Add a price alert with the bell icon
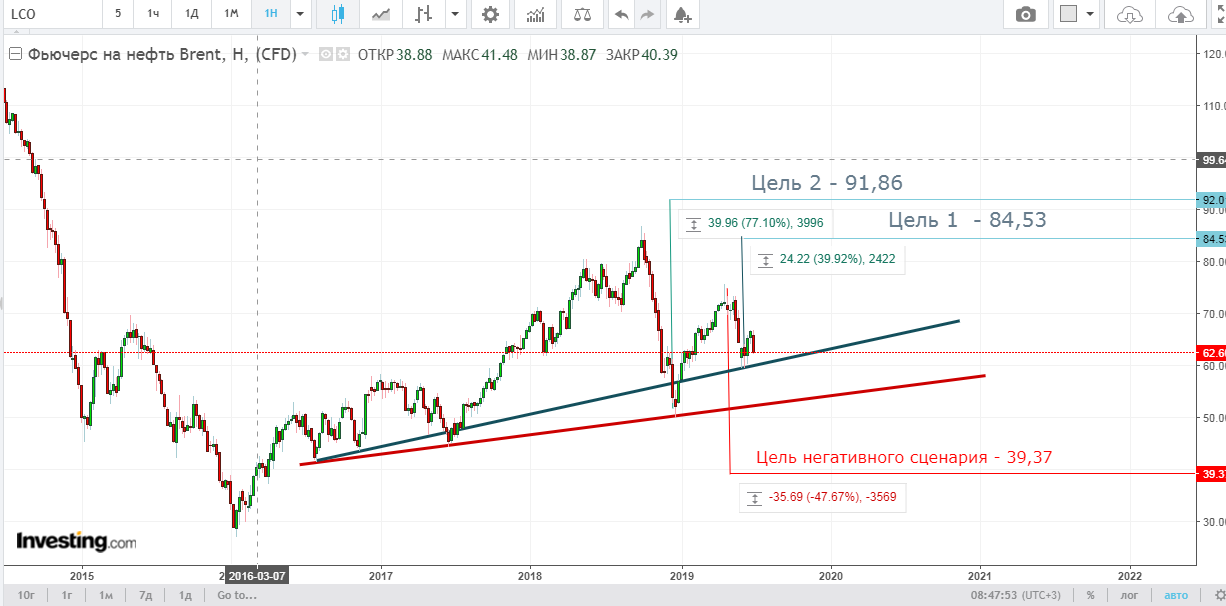This screenshot has height=606, width=1226. [682, 14]
